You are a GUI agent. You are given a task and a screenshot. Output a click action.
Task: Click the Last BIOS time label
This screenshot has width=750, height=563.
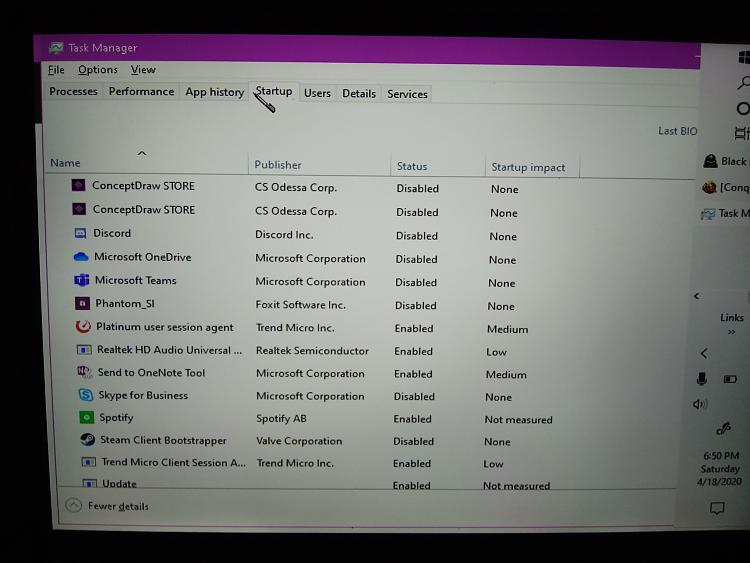(x=677, y=131)
